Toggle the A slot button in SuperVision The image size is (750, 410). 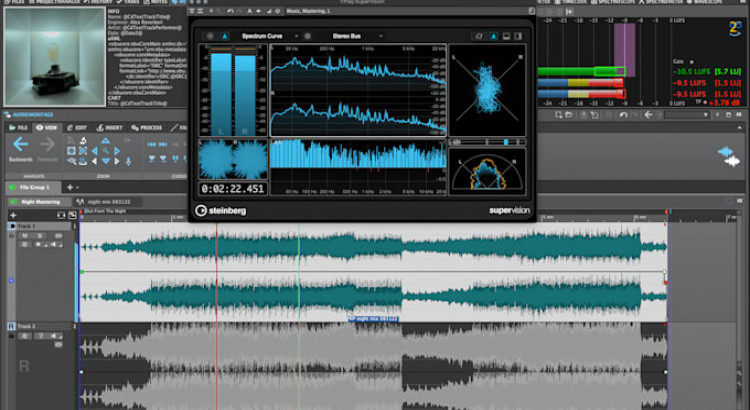(x=224, y=36)
